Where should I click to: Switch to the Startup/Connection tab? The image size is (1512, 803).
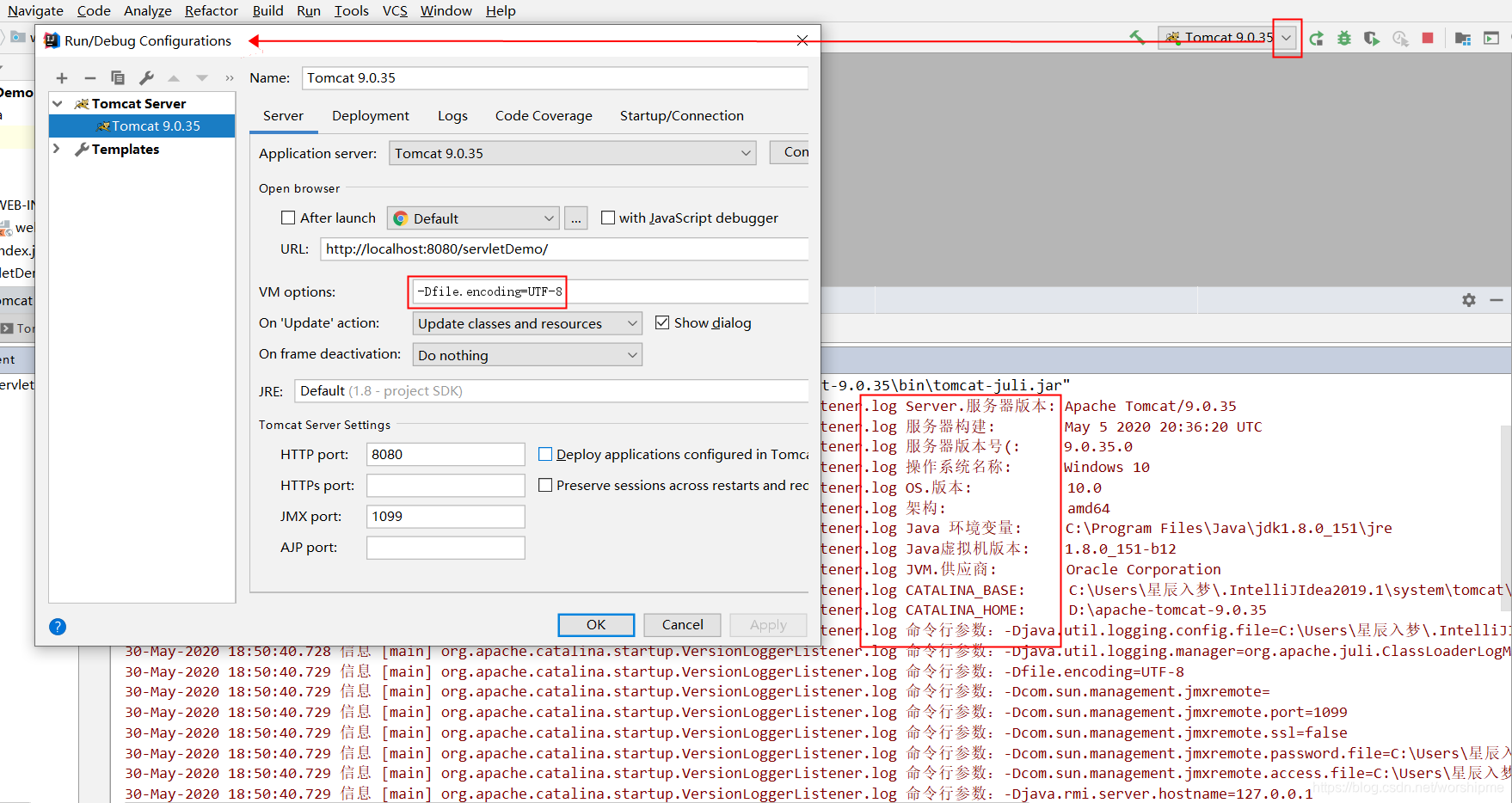tap(682, 116)
